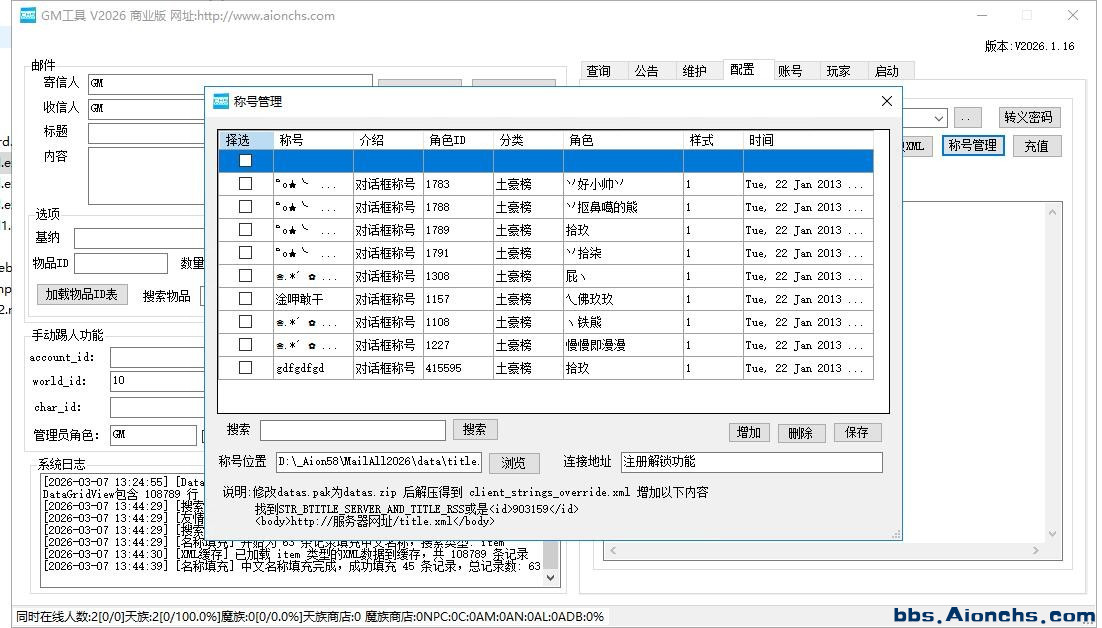Focus the 搜索 text field in dialog
The width and height of the screenshot is (1102, 628).
[x=352, y=430]
